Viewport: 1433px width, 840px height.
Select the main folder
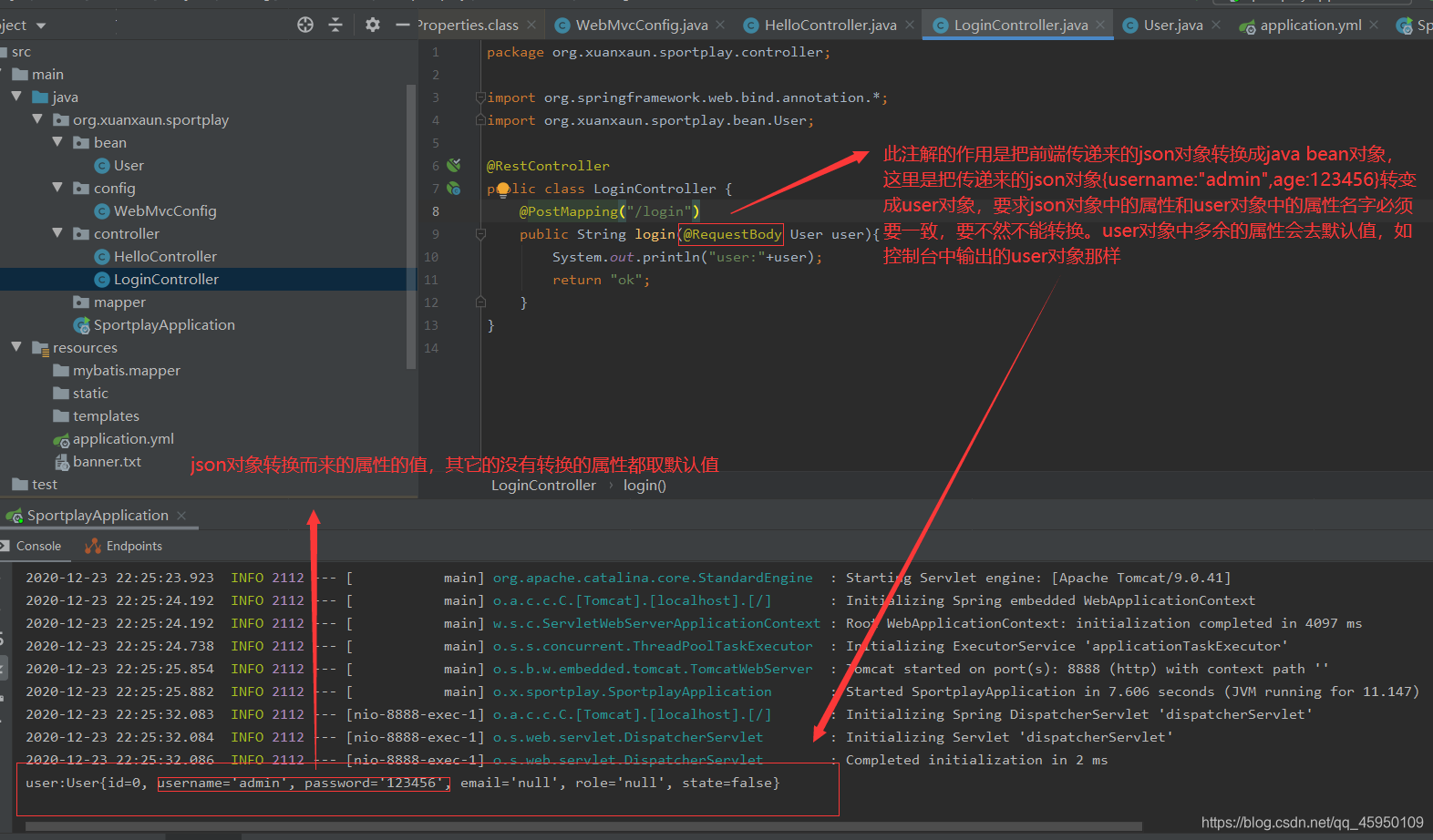[x=47, y=75]
